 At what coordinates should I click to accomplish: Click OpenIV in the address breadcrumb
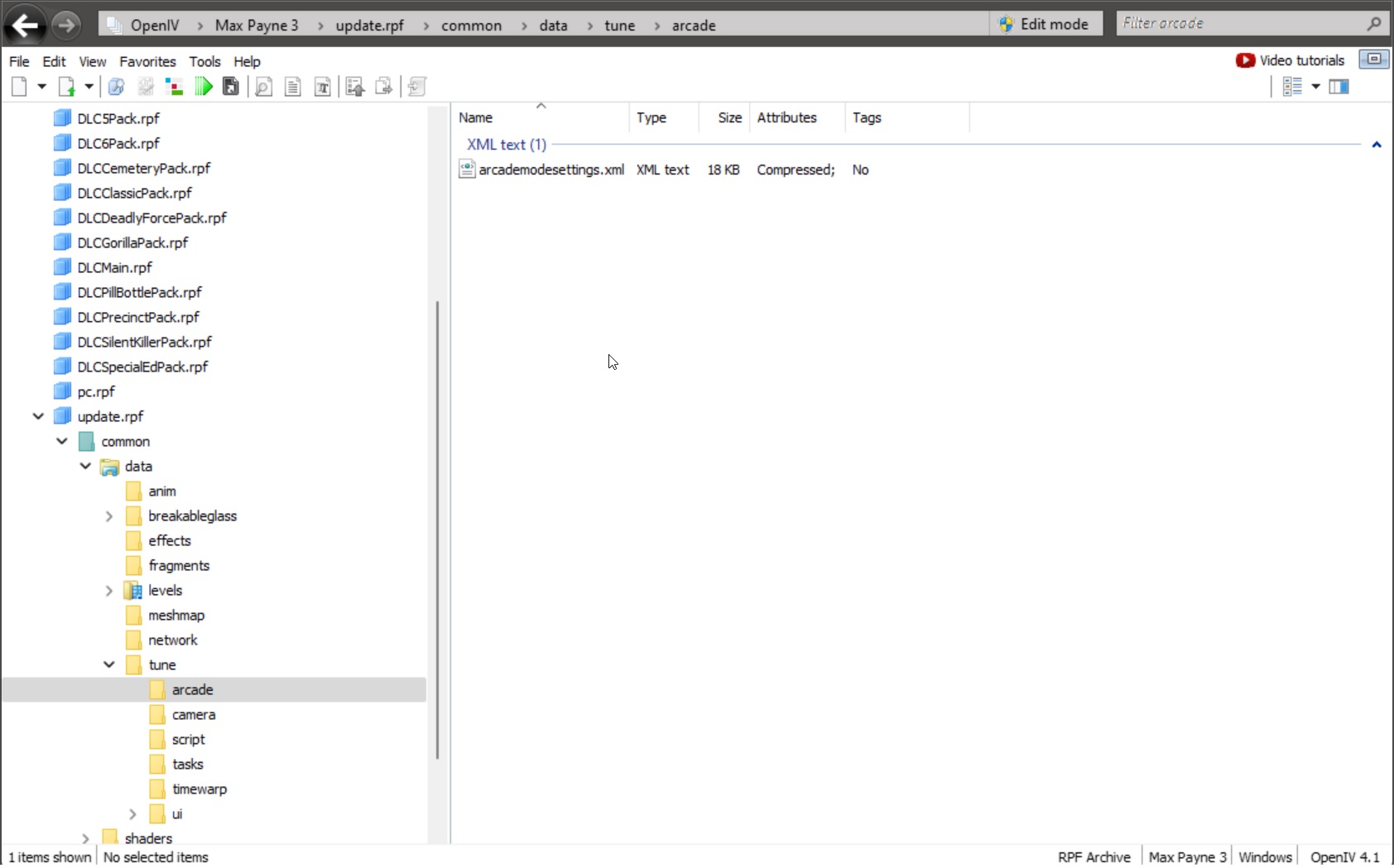[155, 25]
